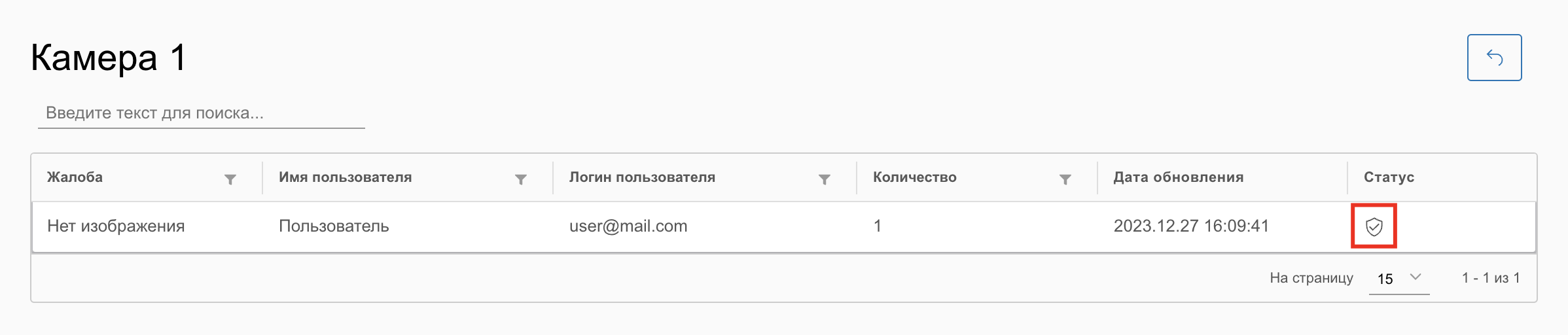Click the 2023.12.27 16:09:41 date cell
Screen dimensions: 1568x335
(x=1191, y=226)
